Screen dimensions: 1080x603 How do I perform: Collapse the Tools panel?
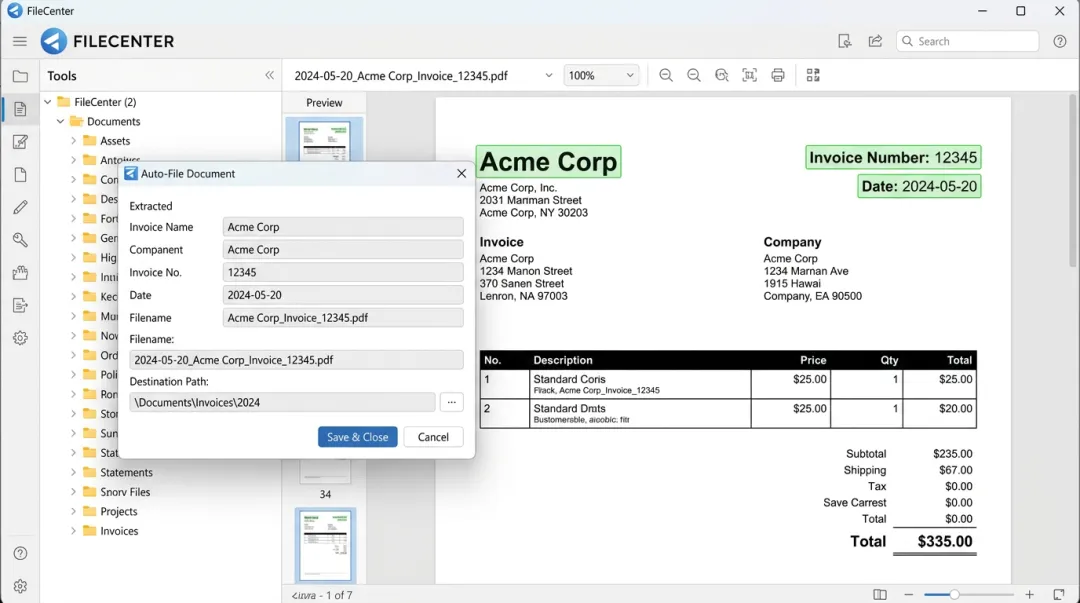(269, 76)
